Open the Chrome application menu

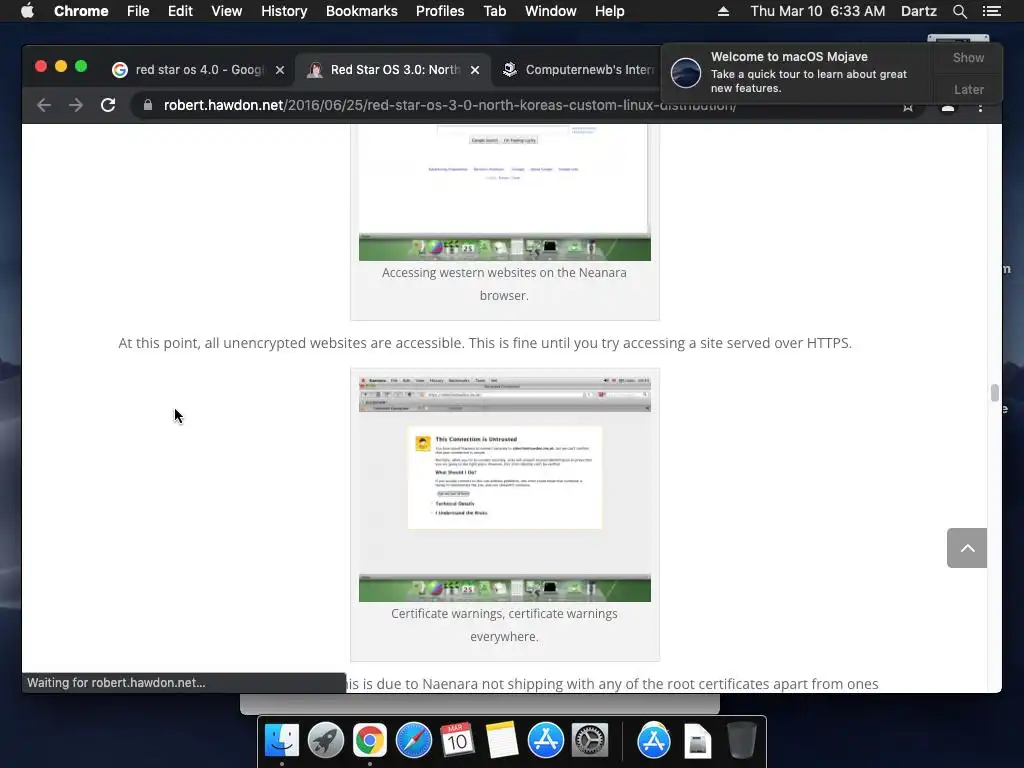point(81,11)
